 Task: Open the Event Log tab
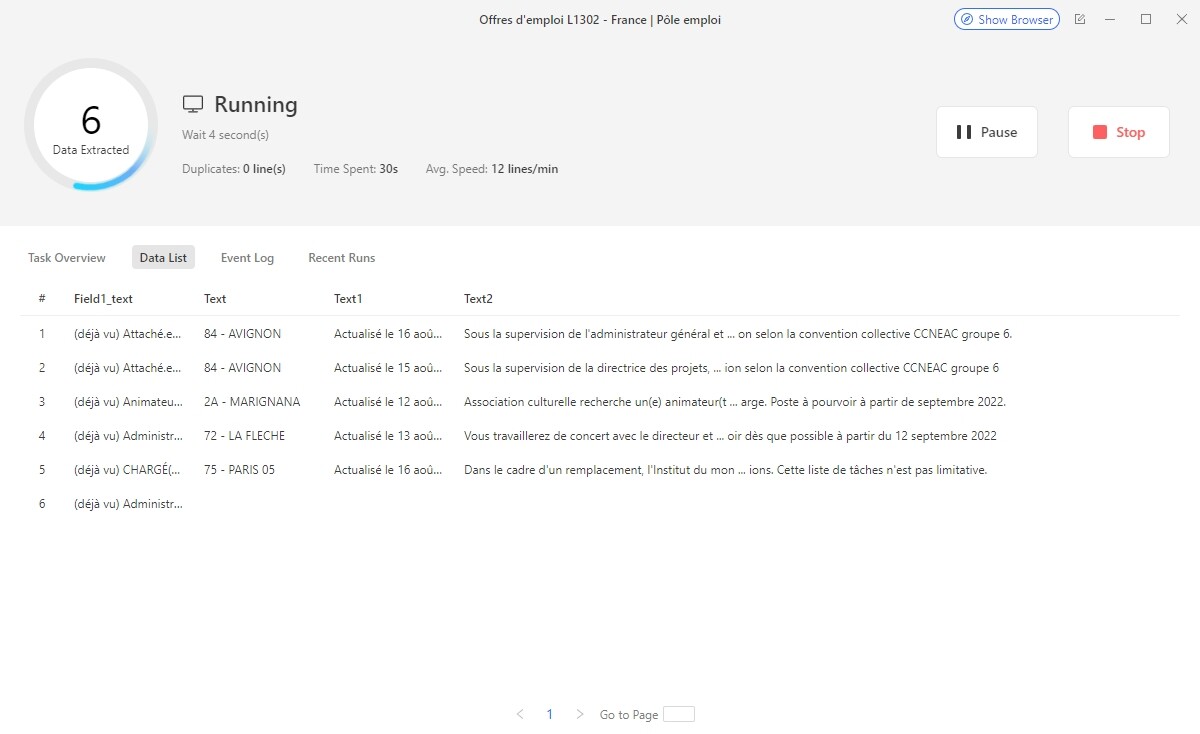pyautogui.click(x=247, y=258)
